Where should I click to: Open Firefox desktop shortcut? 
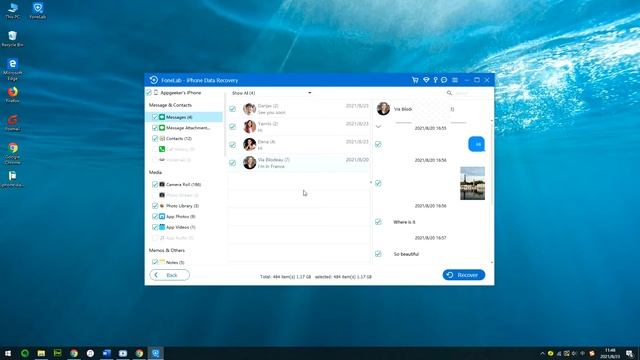tap(13, 94)
